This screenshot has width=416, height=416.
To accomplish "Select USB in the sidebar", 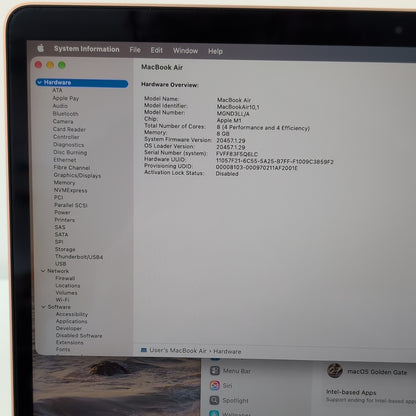I will (61, 264).
